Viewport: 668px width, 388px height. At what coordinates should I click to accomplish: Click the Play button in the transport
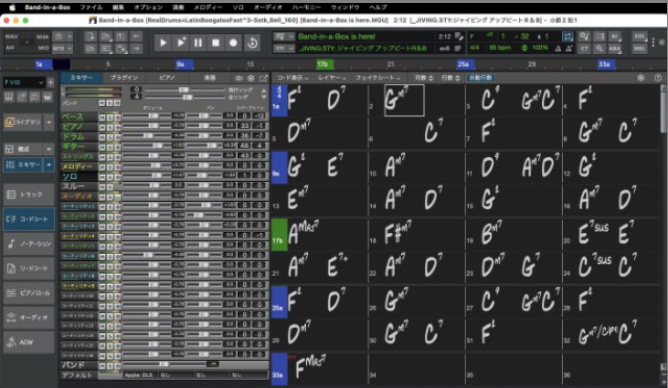pyautogui.click(x=163, y=43)
